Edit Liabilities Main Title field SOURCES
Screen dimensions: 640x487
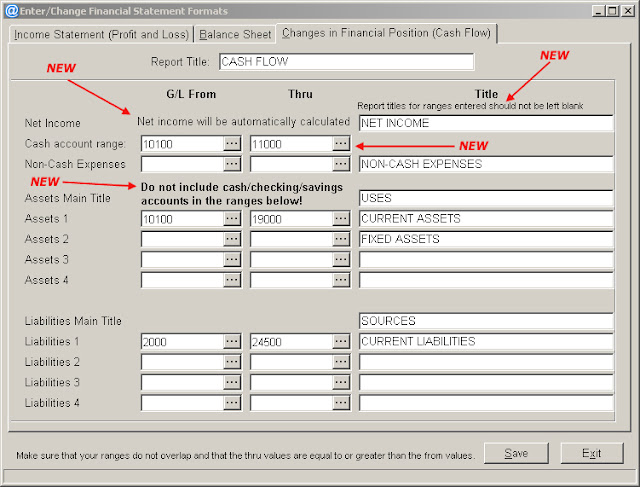point(486,321)
